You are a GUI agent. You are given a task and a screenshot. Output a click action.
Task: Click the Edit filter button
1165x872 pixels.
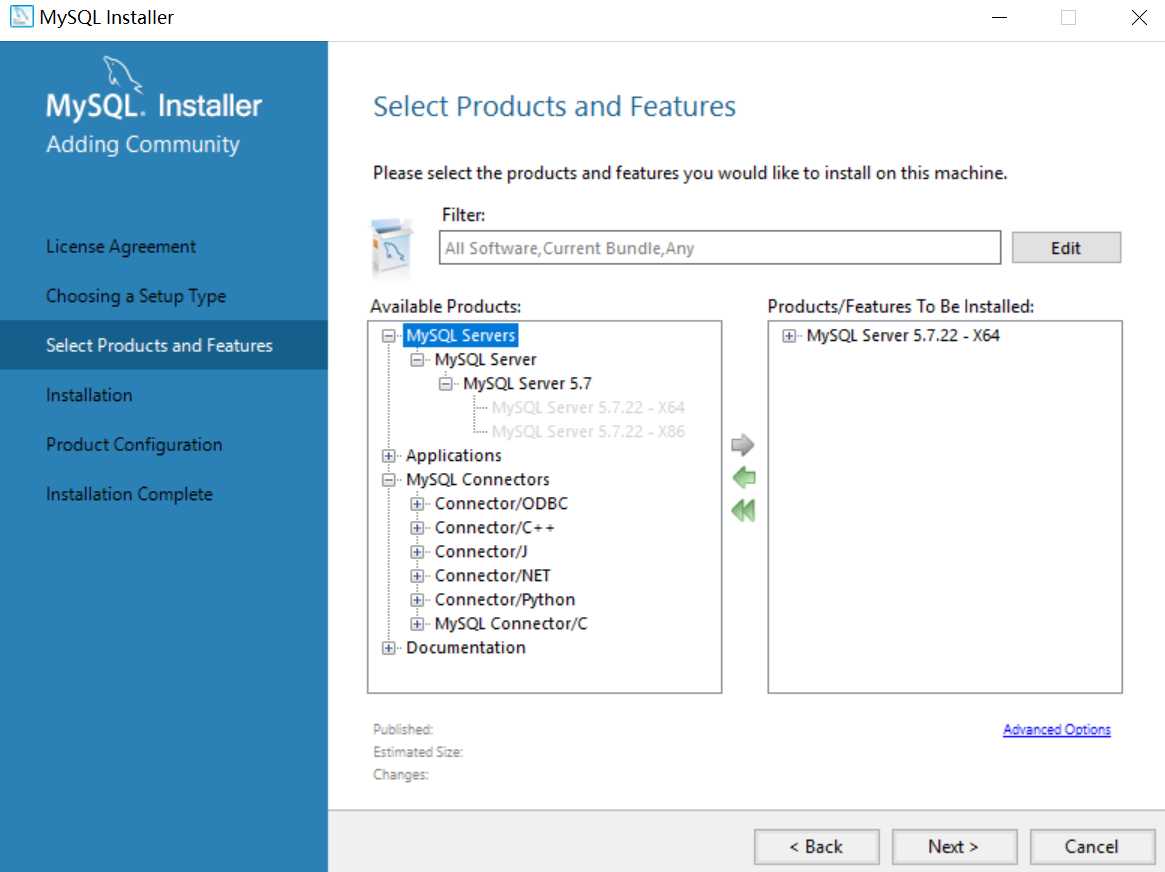coord(1066,247)
